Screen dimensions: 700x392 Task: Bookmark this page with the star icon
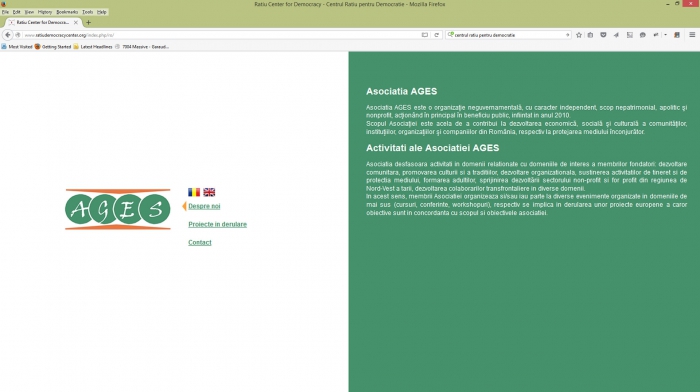[579, 35]
